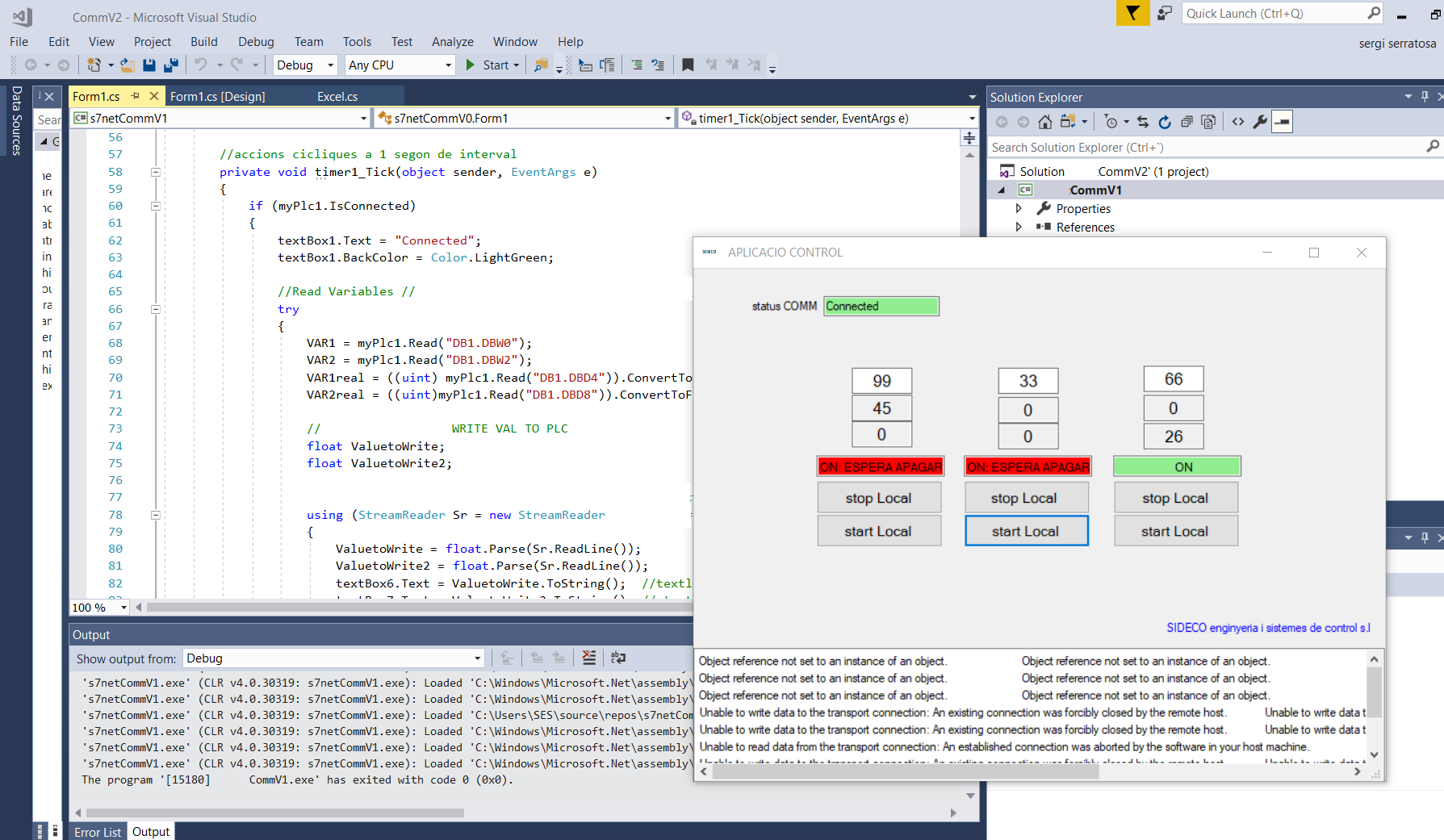Screen dimensions: 1444x840
Task: Click the Home icon in Solution Explorer
Action: pyautogui.click(x=1044, y=122)
